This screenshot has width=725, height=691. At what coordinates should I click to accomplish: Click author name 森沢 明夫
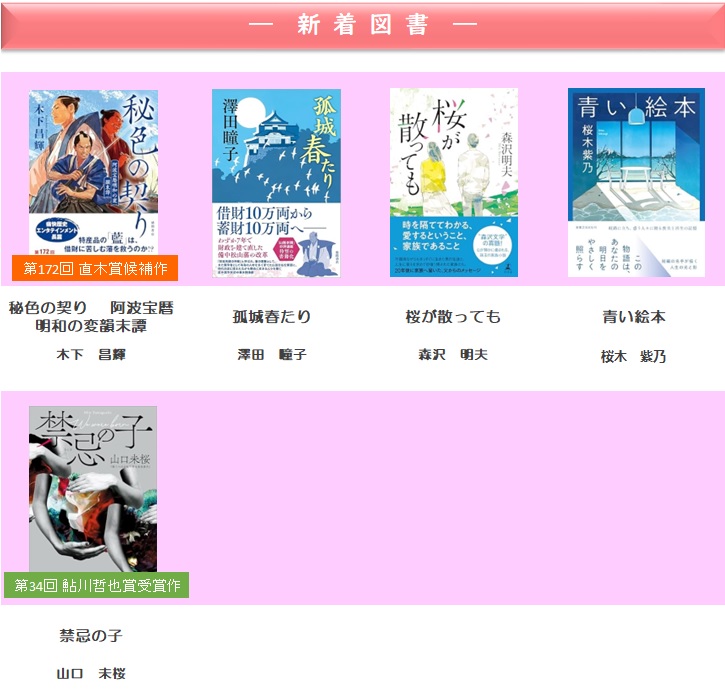(x=453, y=355)
